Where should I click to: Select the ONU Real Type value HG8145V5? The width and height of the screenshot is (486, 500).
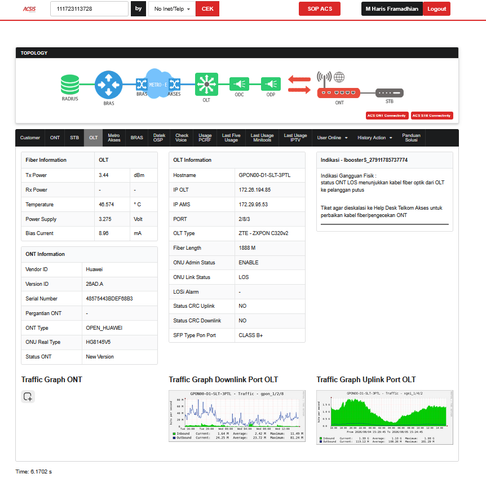click(98, 342)
